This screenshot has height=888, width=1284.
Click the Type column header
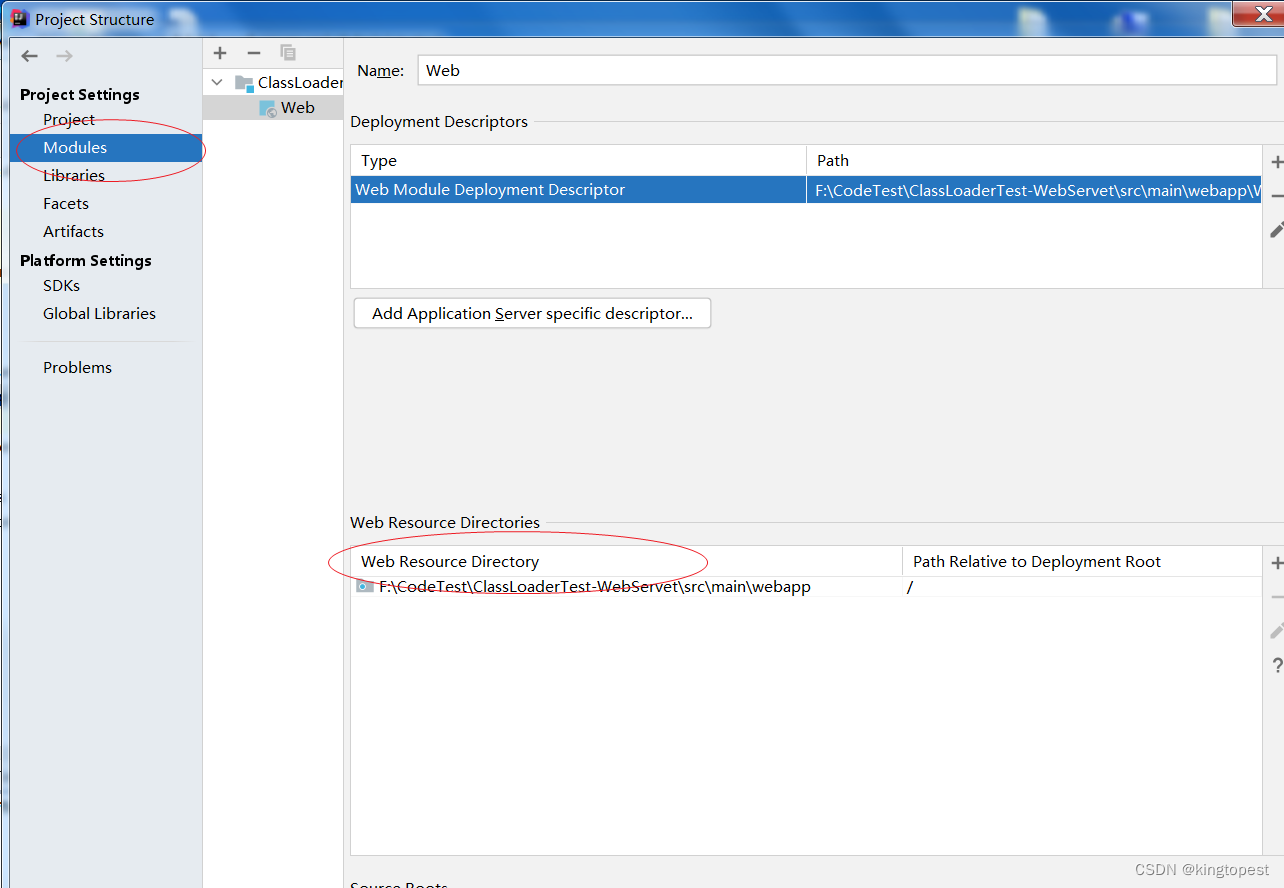click(x=578, y=160)
